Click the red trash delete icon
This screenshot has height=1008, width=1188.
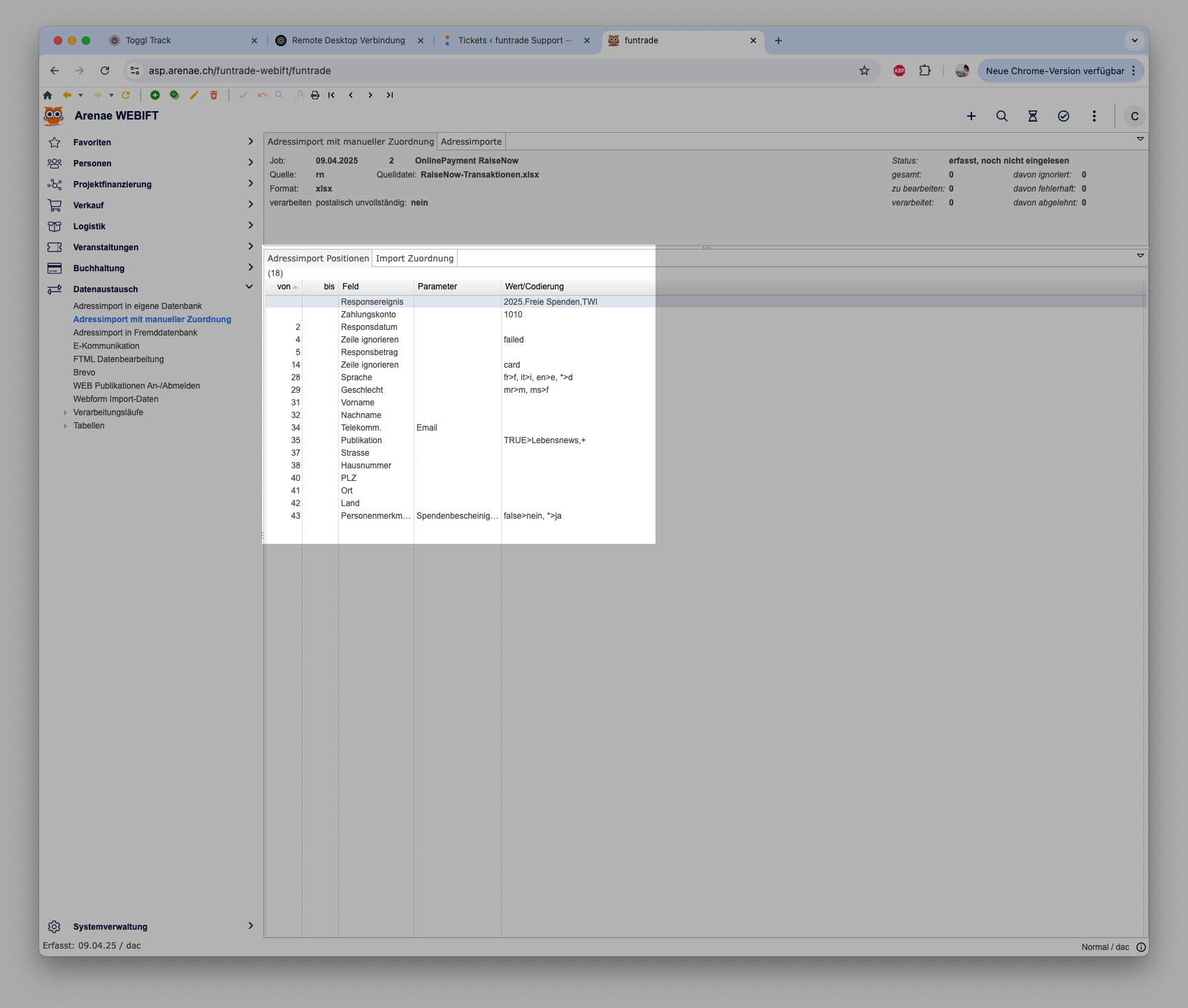(214, 95)
